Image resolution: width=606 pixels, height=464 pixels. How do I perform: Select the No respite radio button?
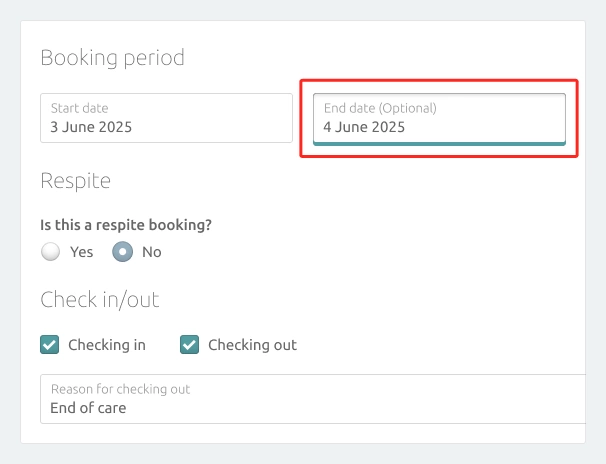(123, 252)
